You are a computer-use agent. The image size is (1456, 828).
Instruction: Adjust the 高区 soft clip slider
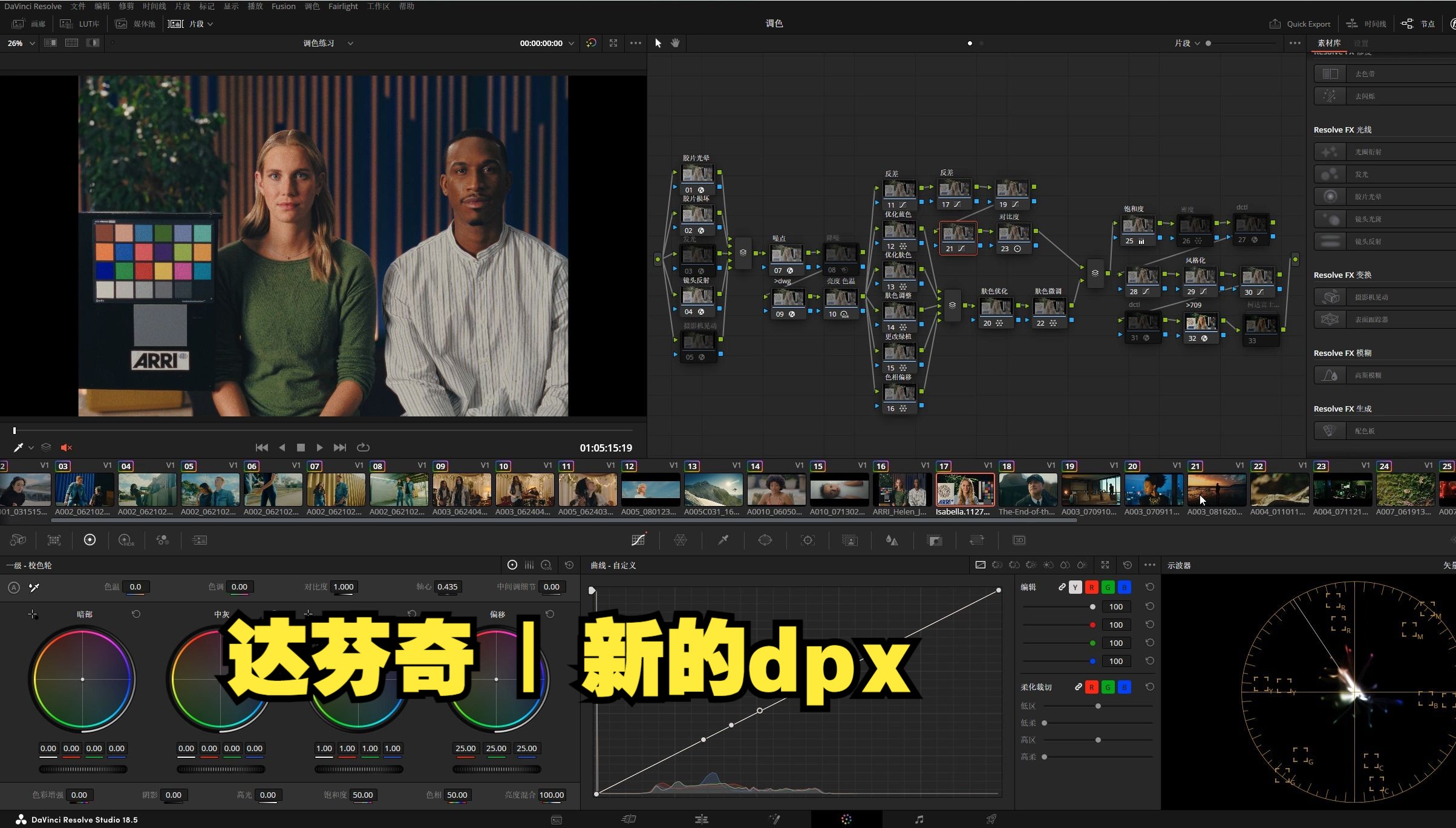click(x=1098, y=740)
